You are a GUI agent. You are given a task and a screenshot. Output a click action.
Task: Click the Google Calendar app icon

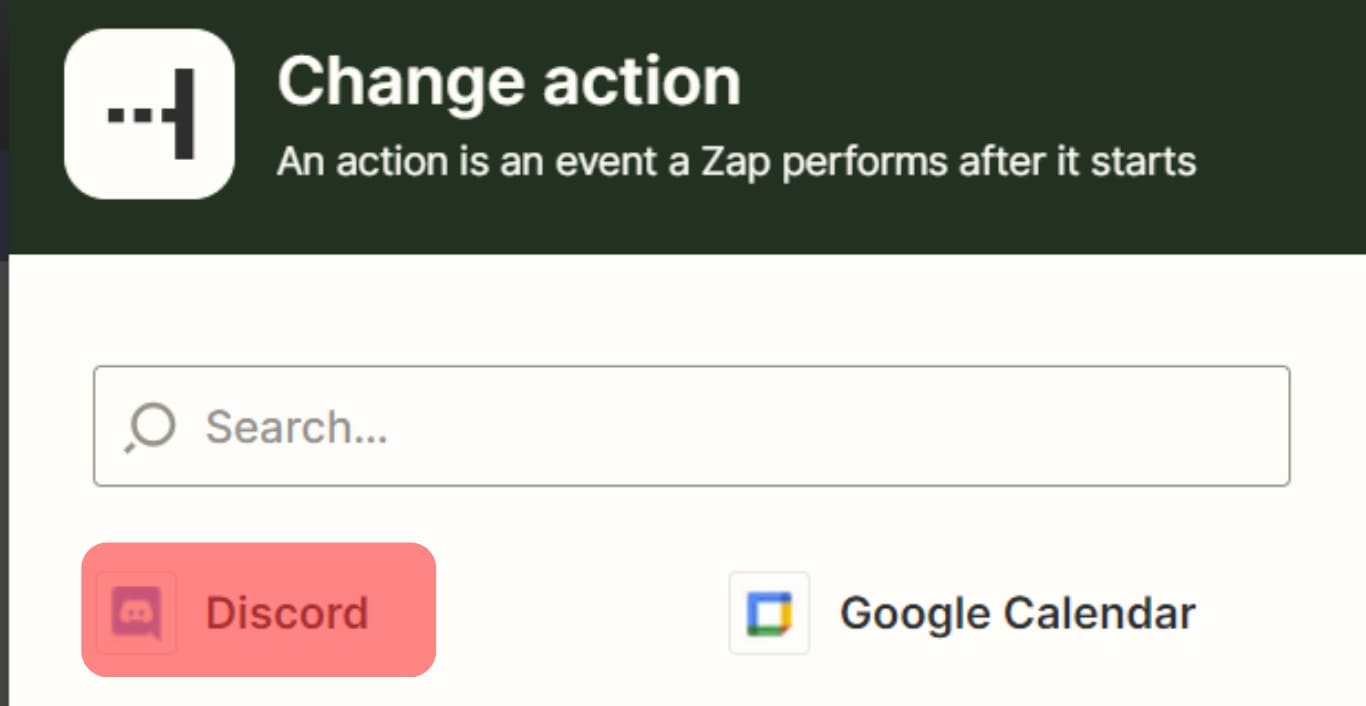click(x=769, y=613)
